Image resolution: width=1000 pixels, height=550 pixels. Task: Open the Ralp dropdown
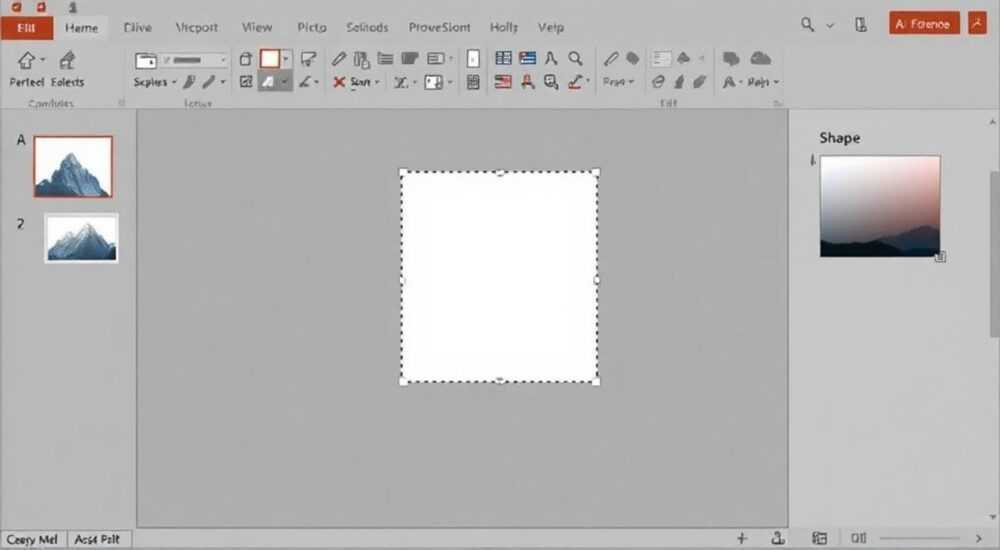[x=763, y=82]
